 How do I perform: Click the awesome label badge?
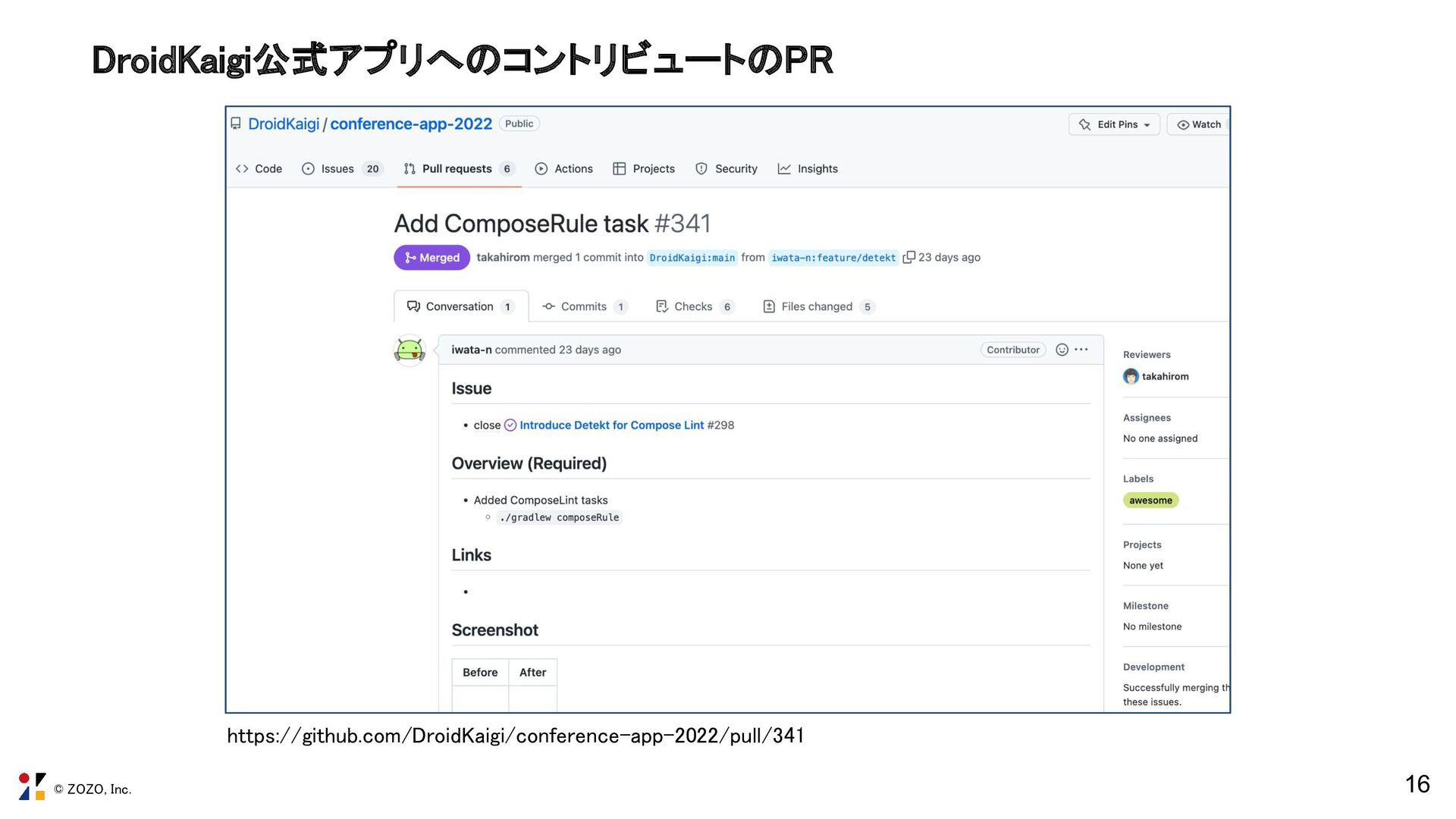[1150, 500]
